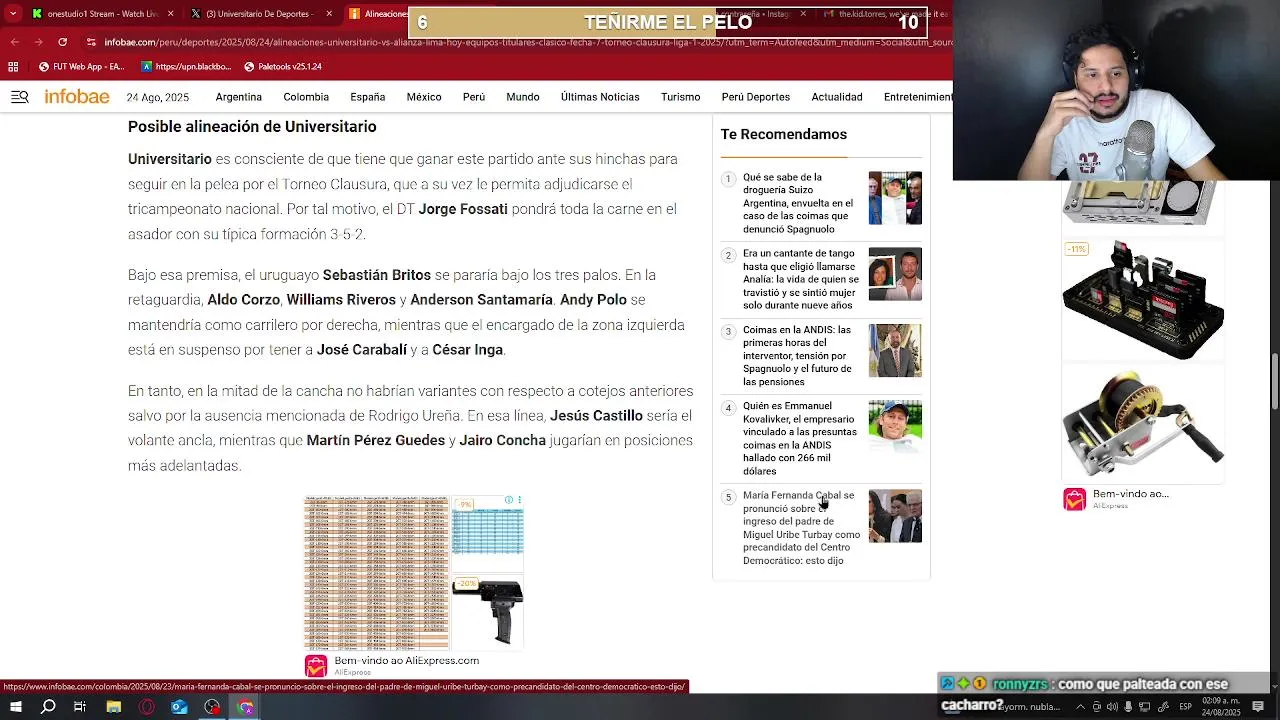
Task: Open the Paletools v25.1.24 bookmark
Action: 283,67
